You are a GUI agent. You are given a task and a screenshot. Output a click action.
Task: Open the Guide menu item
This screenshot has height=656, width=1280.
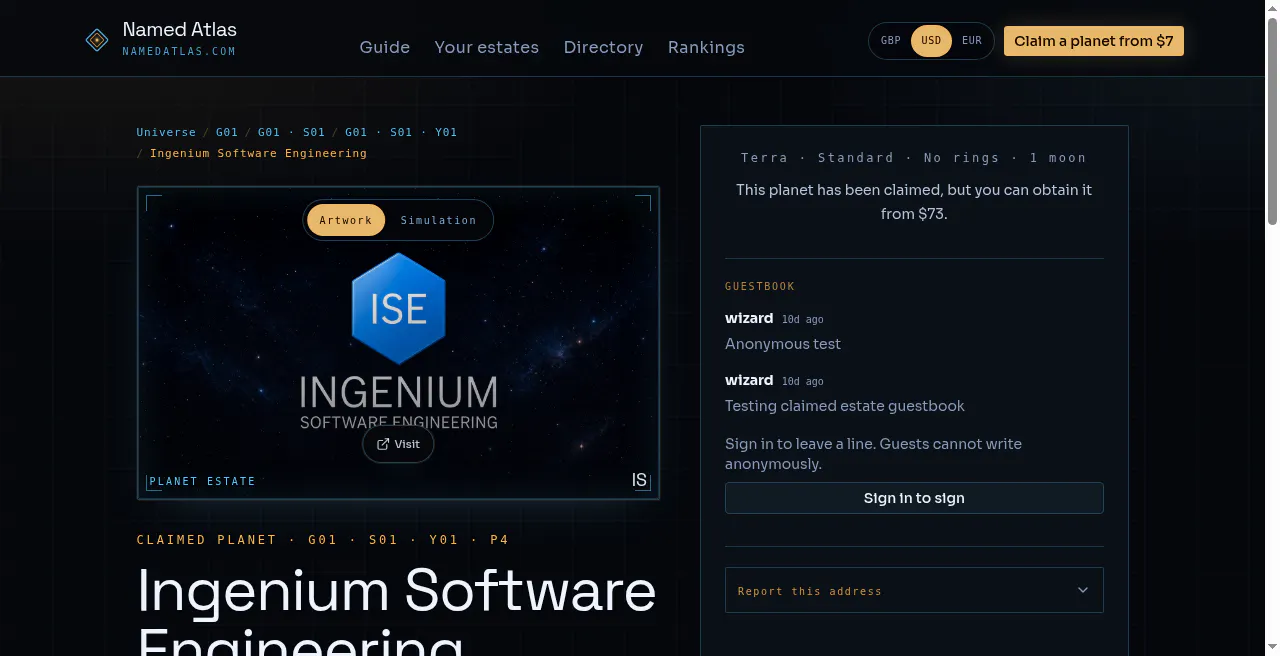point(385,47)
